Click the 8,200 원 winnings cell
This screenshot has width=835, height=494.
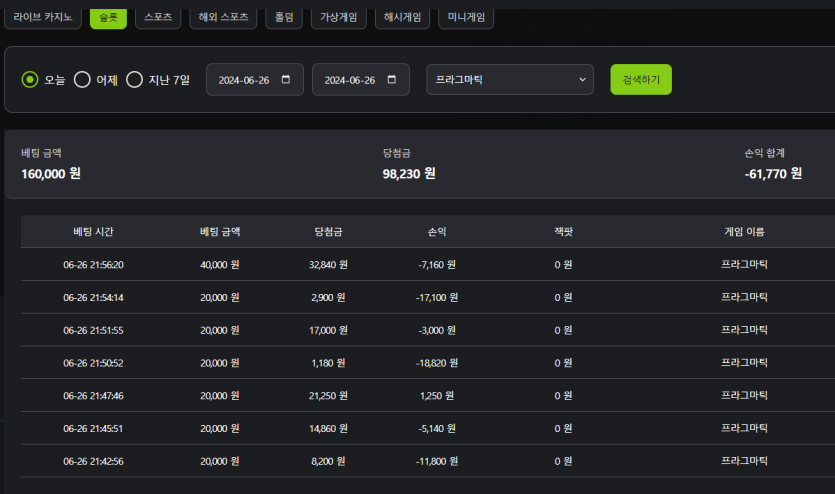pyautogui.click(x=329, y=462)
